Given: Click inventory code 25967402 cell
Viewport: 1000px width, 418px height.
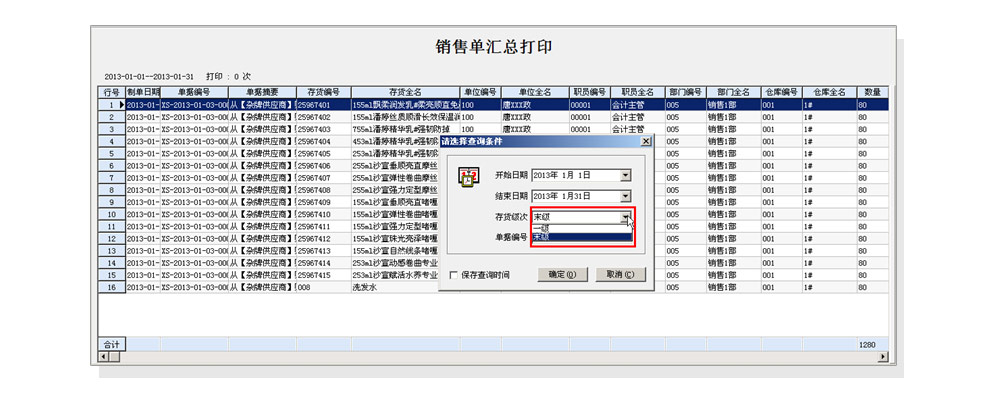Looking at the screenshot, I should click(x=323, y=117).
